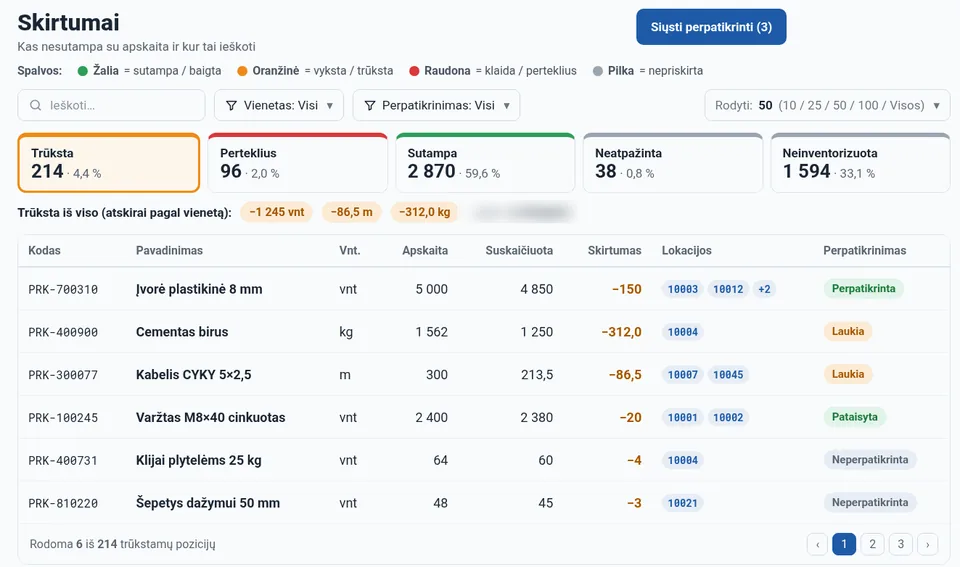Sort by the Pavadinimas column header
This screenshot has width=960, height=567.
(x=169, y=250)
